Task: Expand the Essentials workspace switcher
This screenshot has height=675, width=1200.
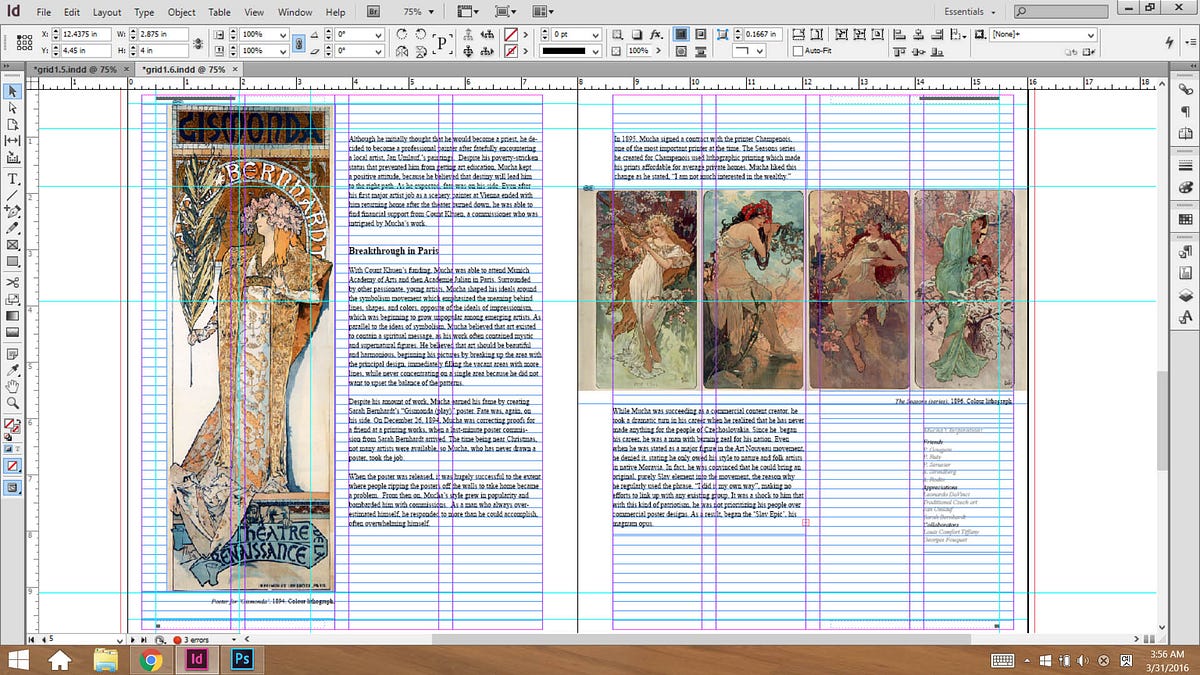Action: [x=970, y=12]
